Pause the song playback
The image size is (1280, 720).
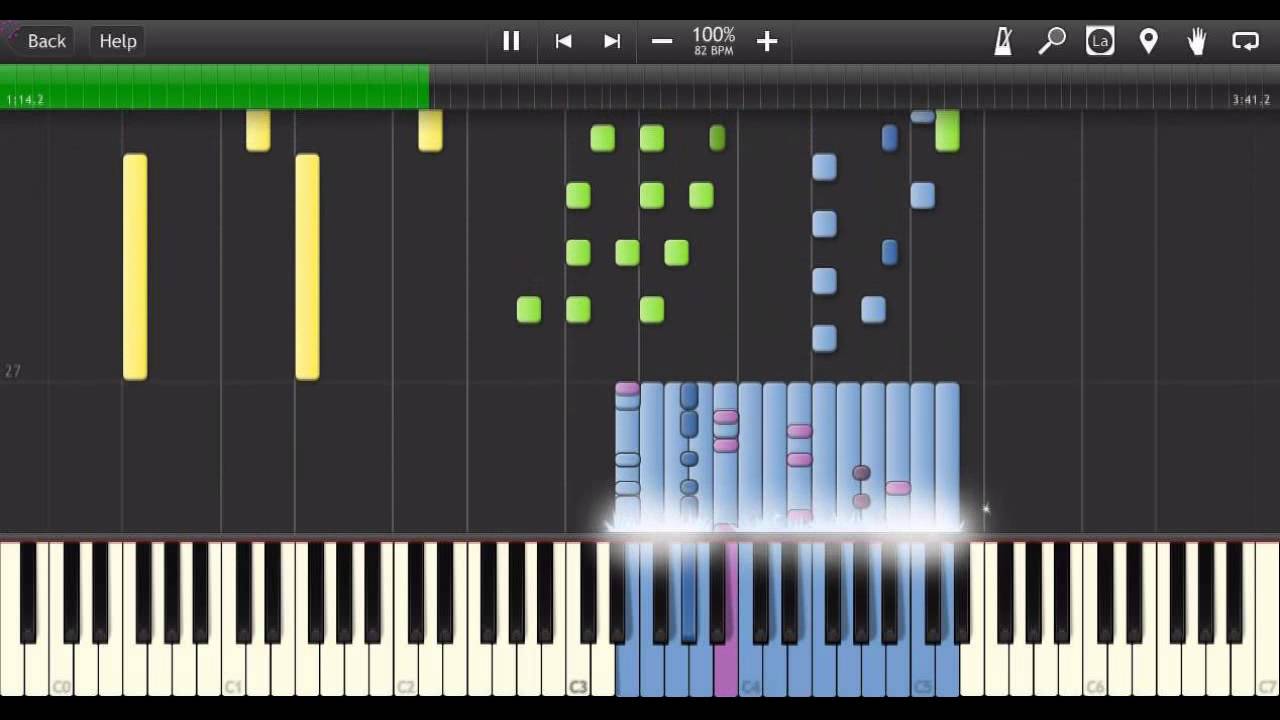(511, 41)
